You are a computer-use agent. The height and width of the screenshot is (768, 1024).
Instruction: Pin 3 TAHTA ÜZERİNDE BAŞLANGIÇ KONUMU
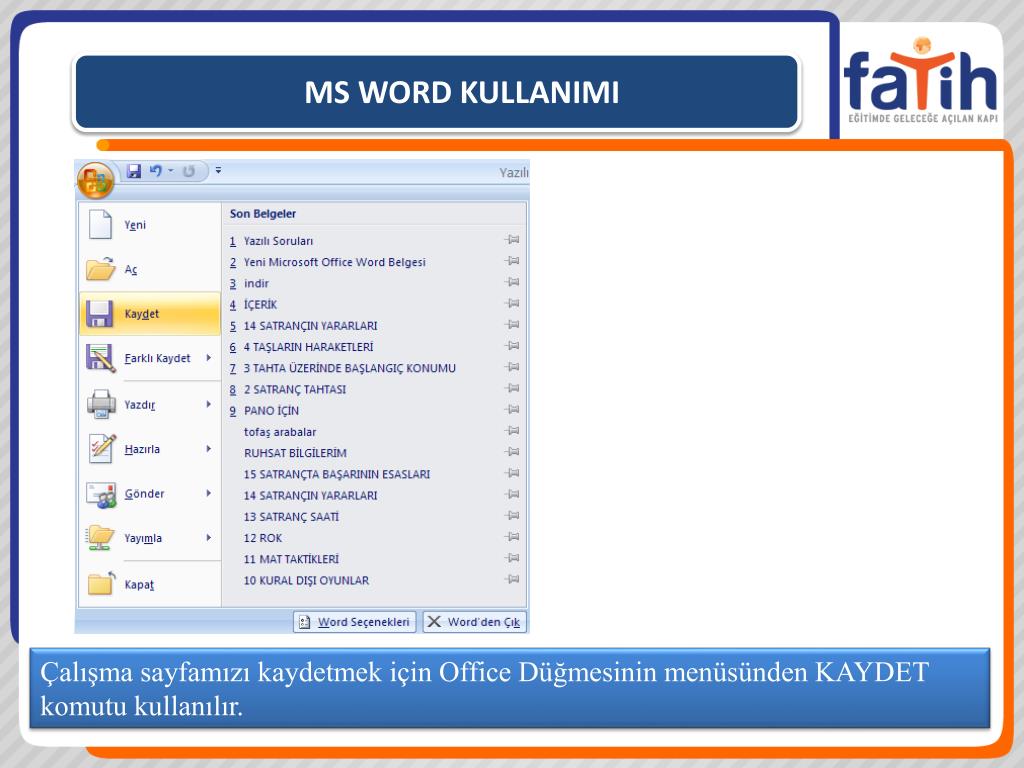[513, 367]
